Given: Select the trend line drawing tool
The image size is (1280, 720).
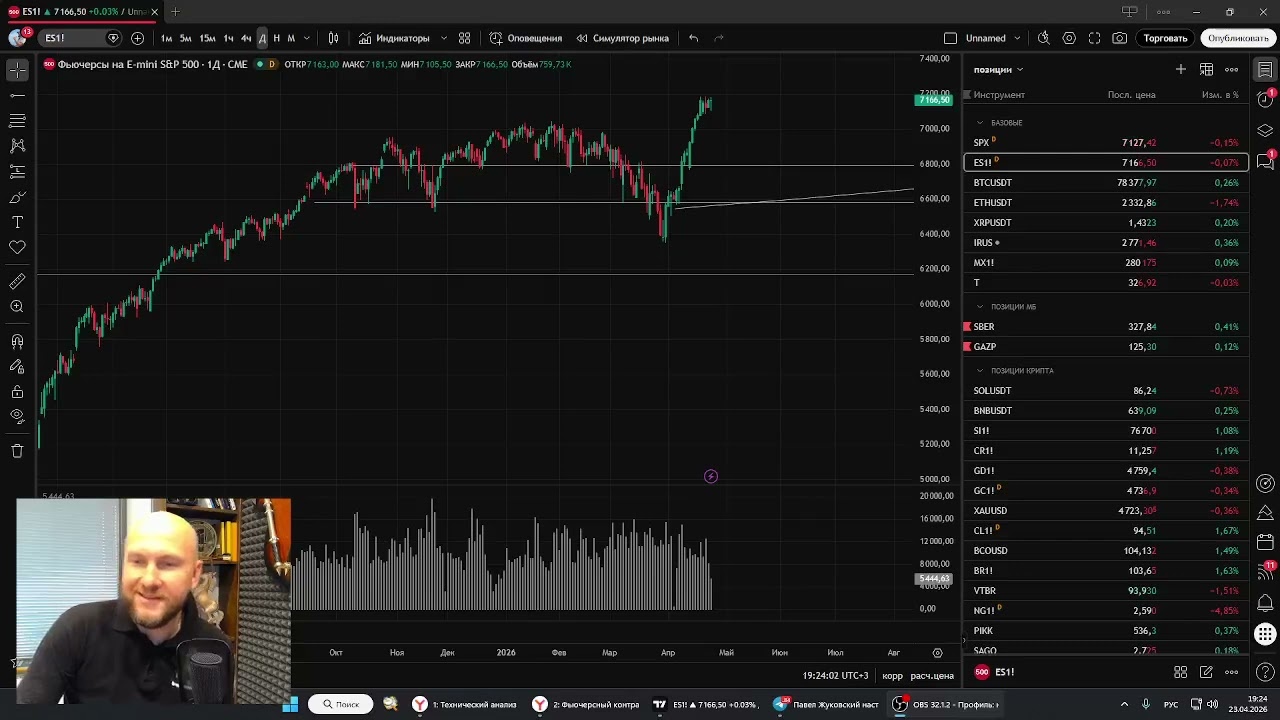Looking at the screenshot, I should click(x=17, y=95).
